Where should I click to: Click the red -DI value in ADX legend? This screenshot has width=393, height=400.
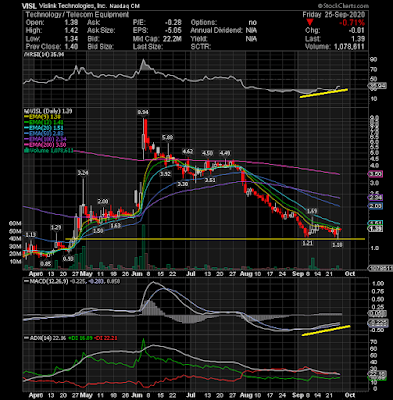click(x=105, y=338)
